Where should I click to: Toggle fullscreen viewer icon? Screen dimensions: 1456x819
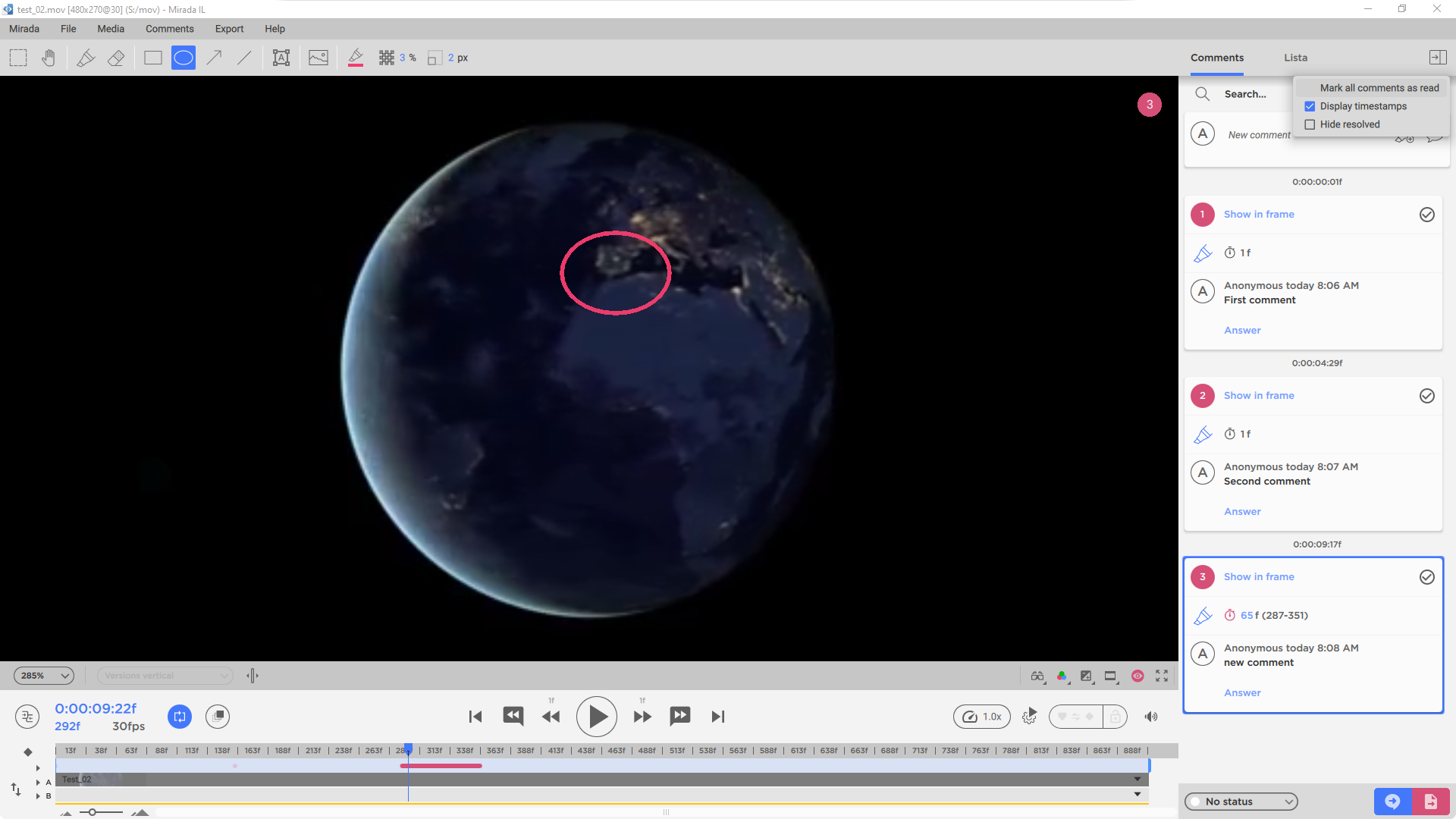(1162, 676)
